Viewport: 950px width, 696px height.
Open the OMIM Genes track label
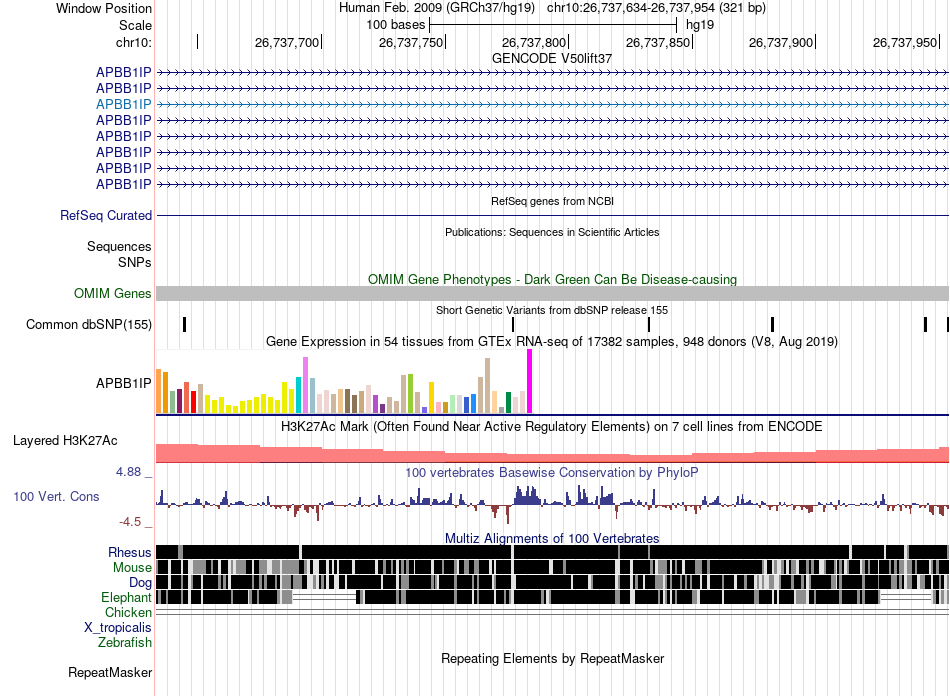point(113,294)
